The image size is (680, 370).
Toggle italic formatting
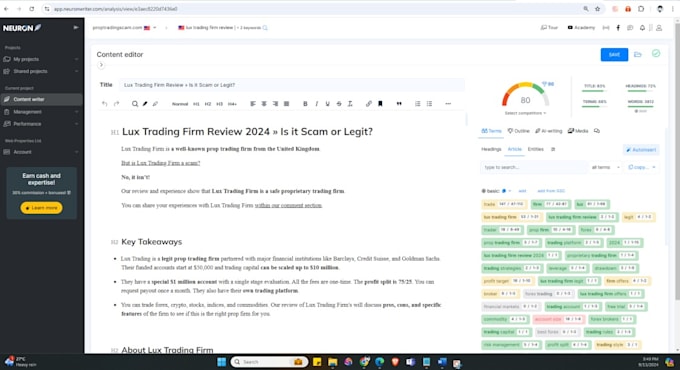[317, 104]
